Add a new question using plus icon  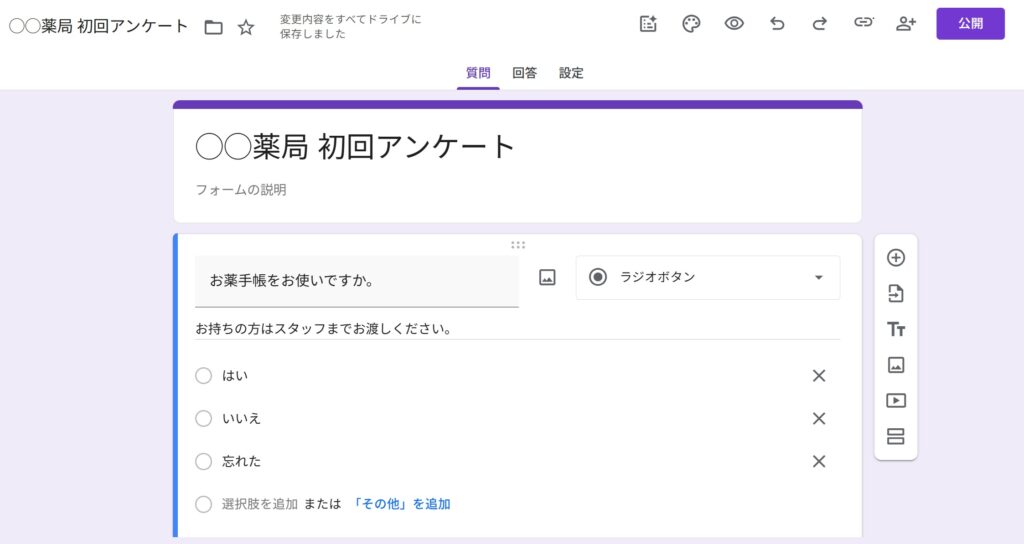(896, 258)
